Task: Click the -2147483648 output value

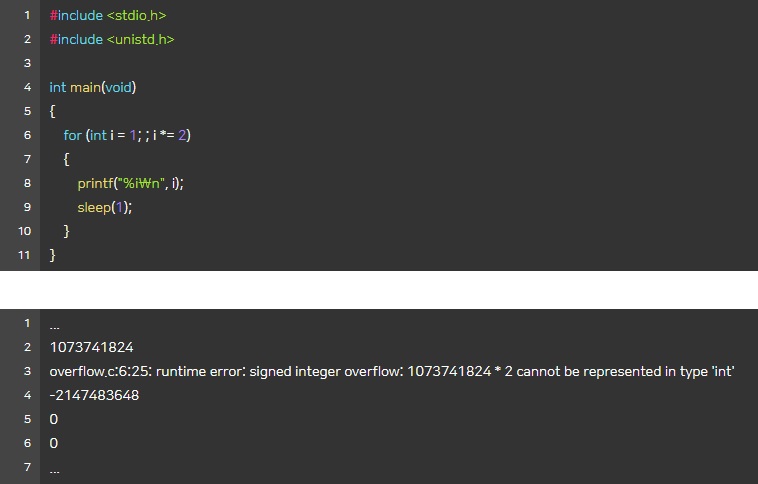Action: click(94, 395)
